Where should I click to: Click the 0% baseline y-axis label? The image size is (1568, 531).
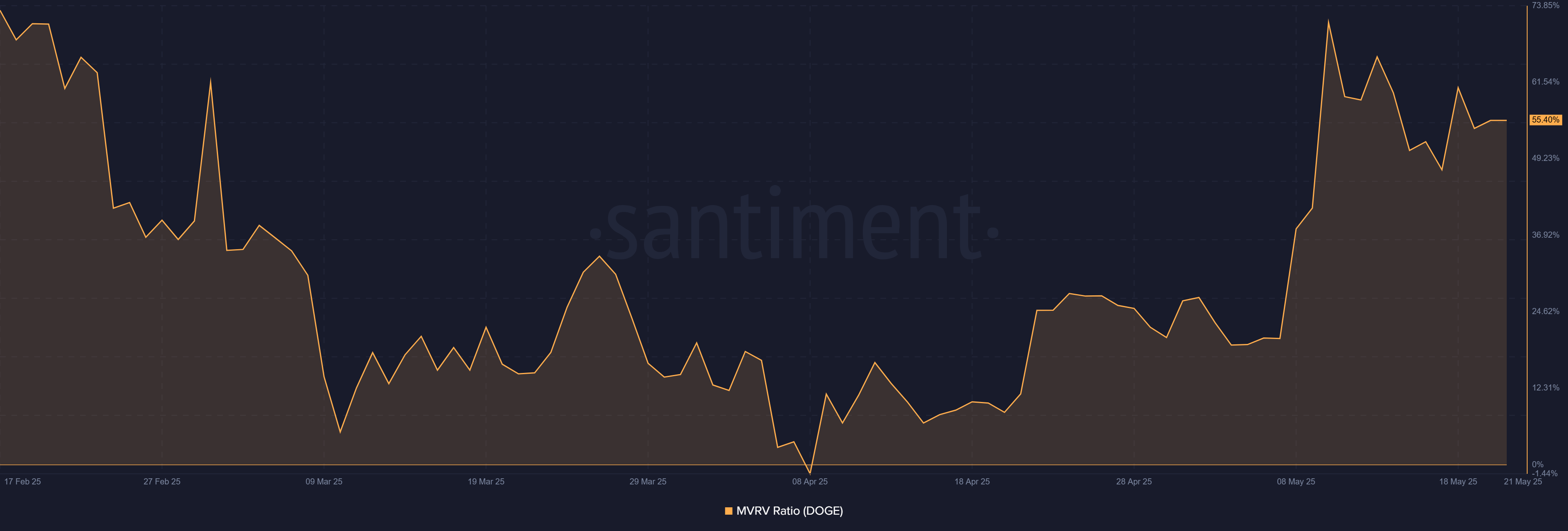click(1537, 465)
